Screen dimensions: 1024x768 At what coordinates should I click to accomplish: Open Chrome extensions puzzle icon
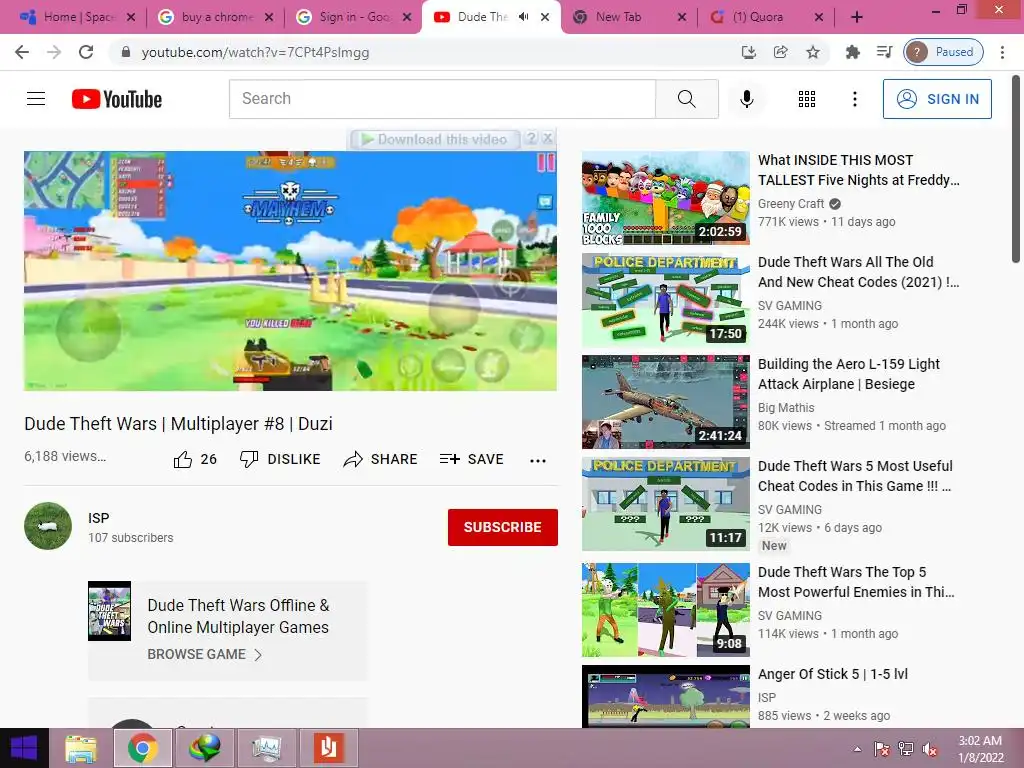tap(852, 52)
